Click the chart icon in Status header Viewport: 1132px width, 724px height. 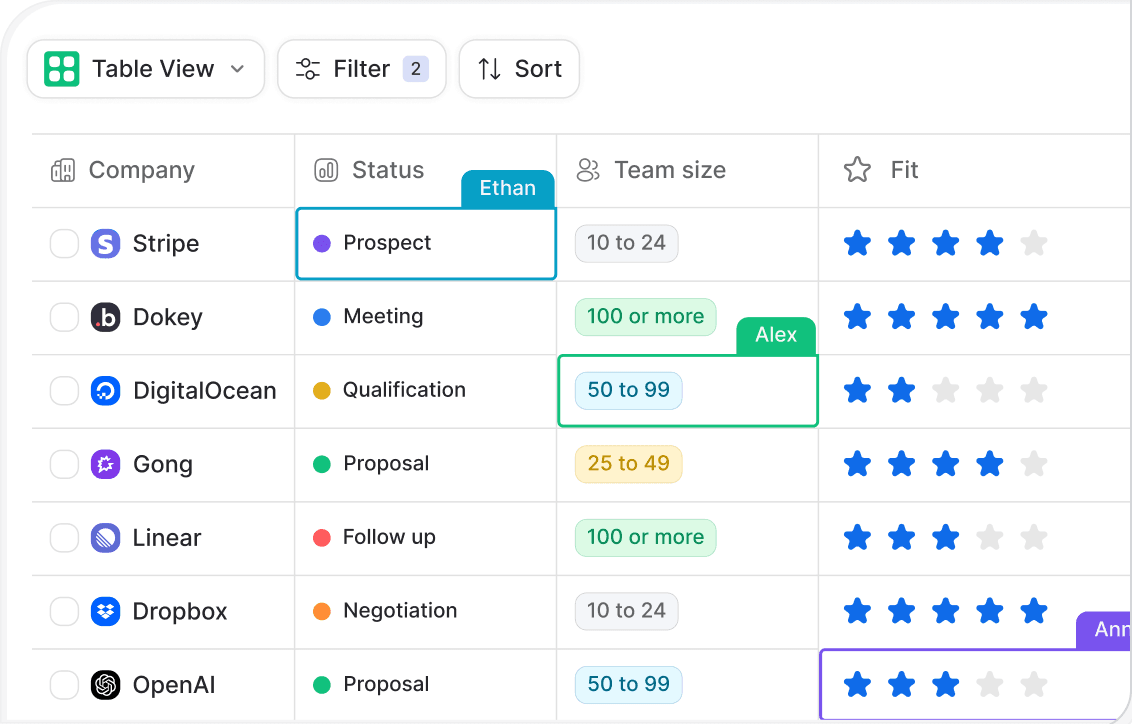pos(326,170)
